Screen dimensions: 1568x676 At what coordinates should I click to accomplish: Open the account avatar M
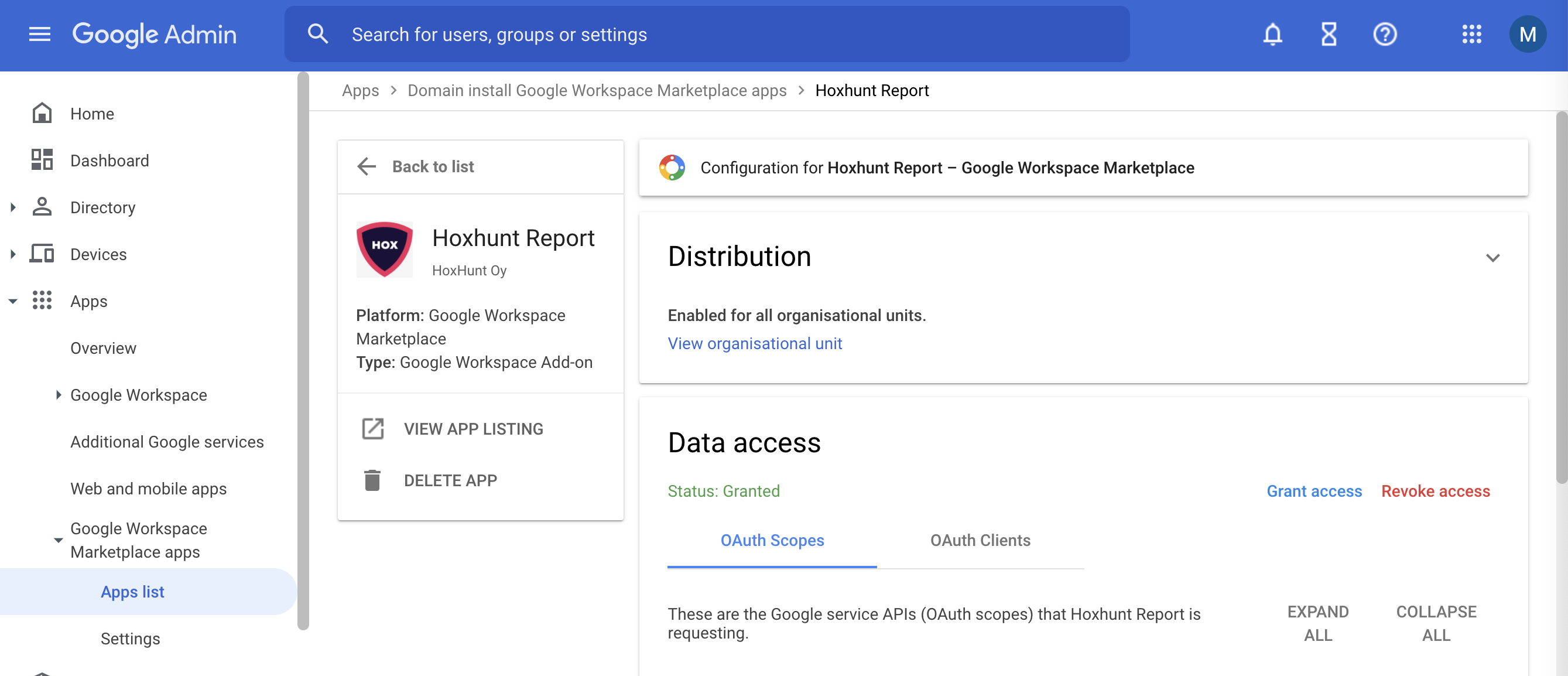coord(1527,34)
